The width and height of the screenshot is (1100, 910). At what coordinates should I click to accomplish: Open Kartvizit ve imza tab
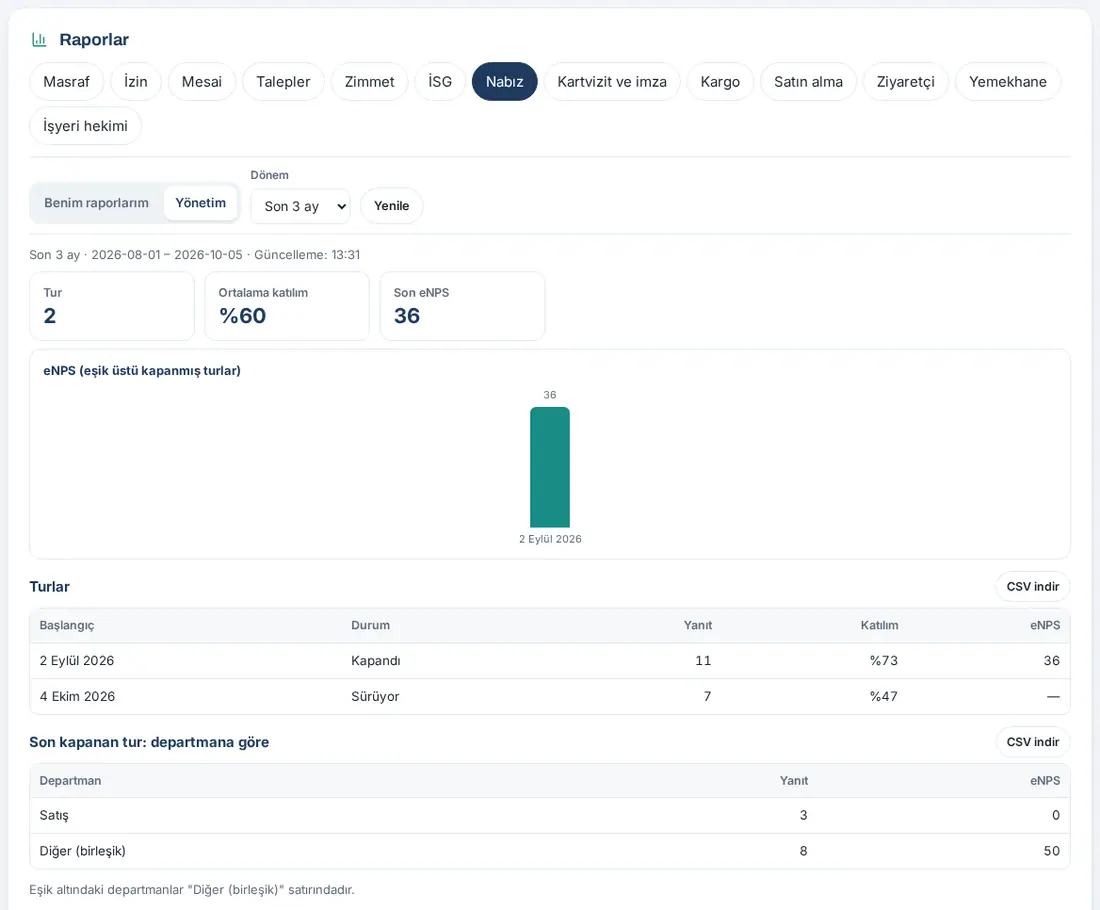click(612, 81)
